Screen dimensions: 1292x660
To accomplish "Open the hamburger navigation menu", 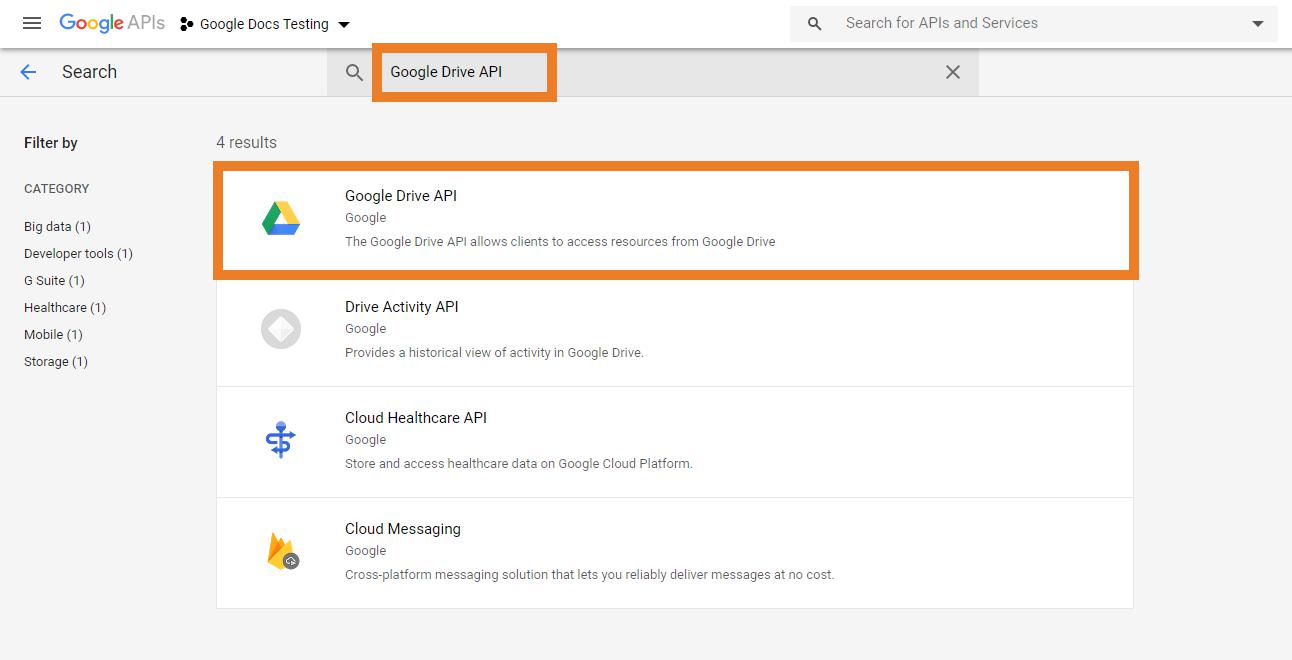I will [32, 23].
